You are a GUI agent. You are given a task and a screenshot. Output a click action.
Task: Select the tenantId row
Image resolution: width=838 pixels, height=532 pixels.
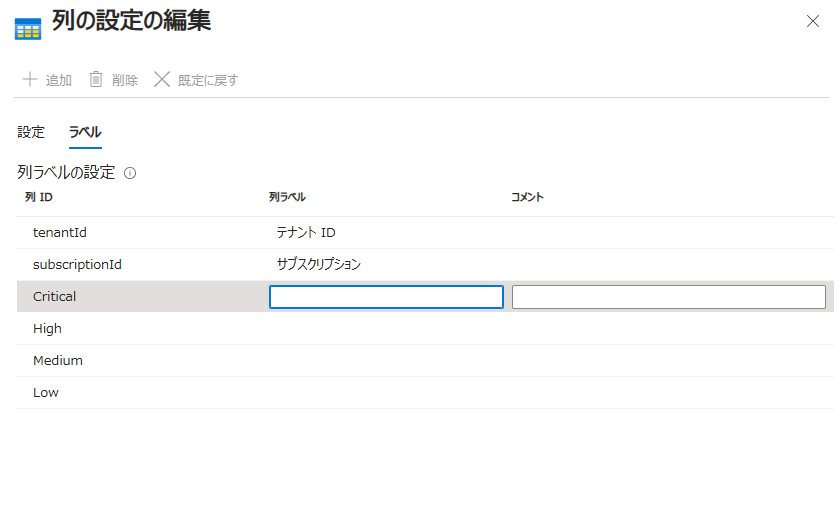click(425, 233)
